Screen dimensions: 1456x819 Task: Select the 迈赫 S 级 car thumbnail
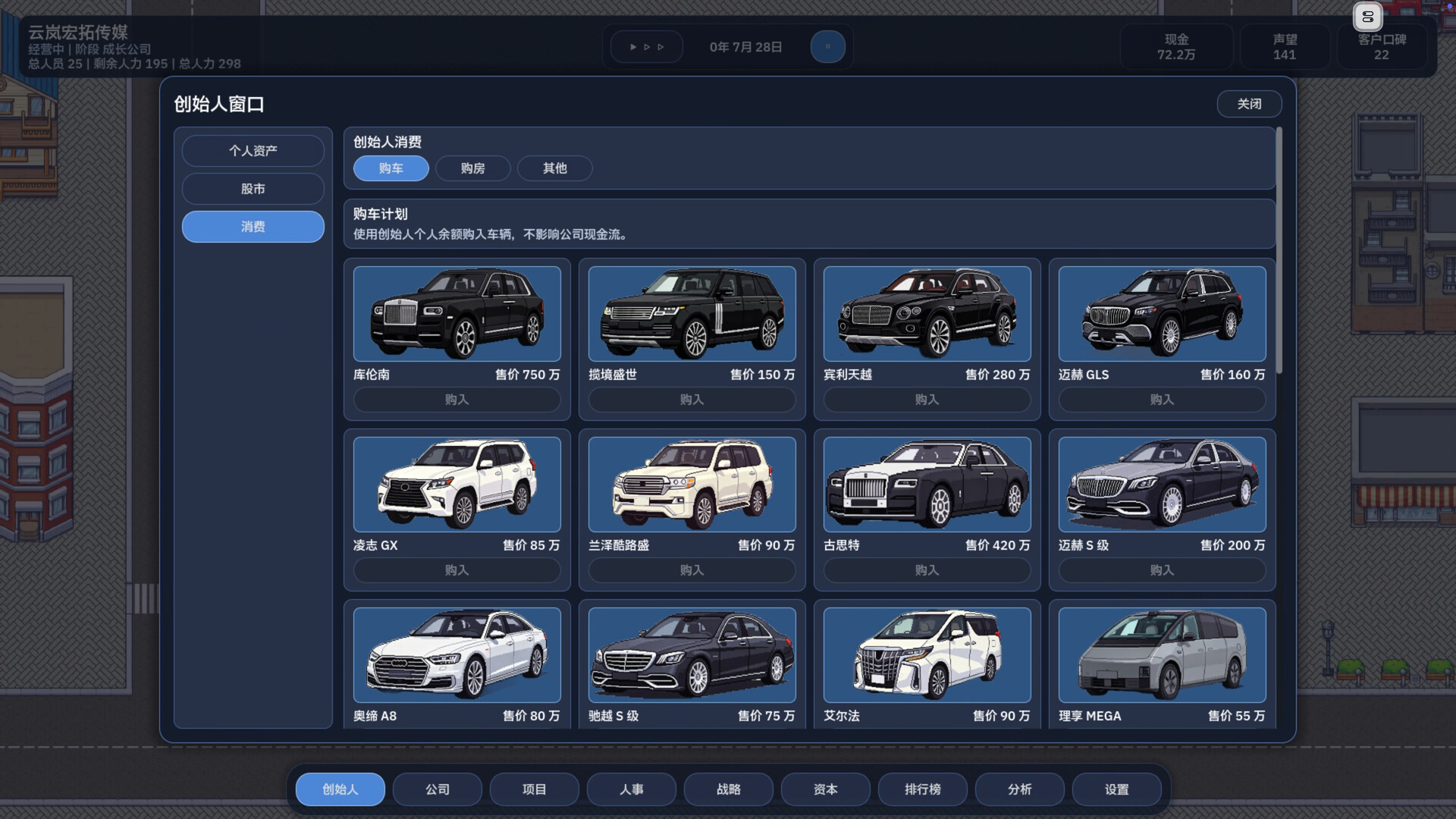point(1163,484)
